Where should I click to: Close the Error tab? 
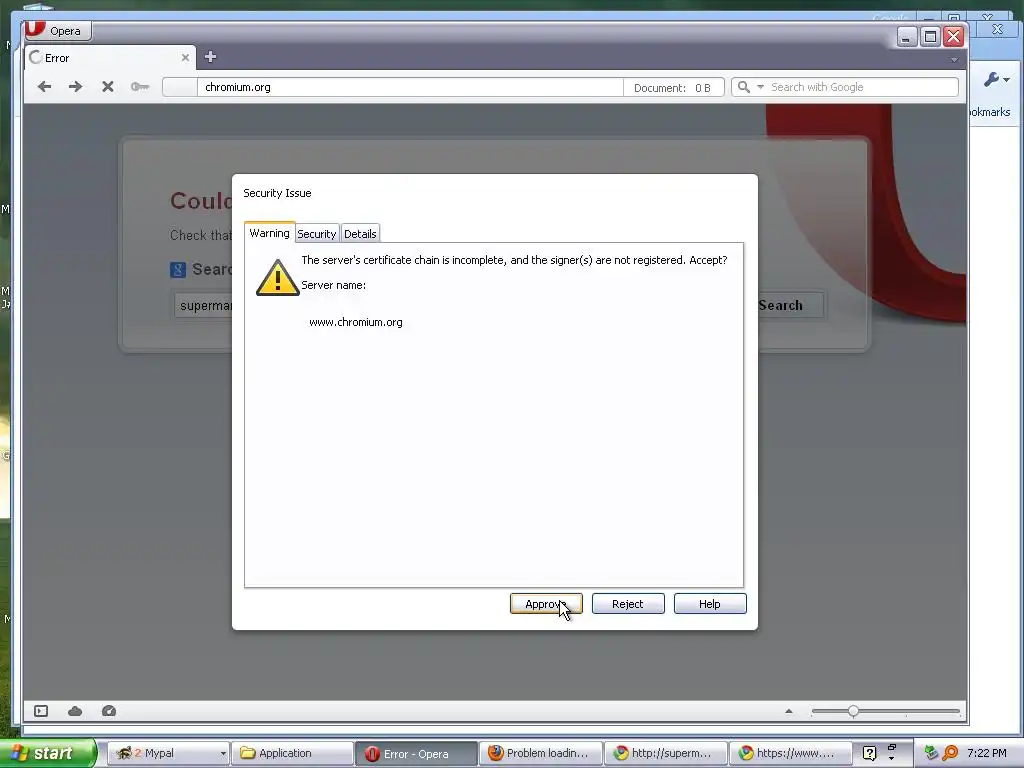[185, 58]
